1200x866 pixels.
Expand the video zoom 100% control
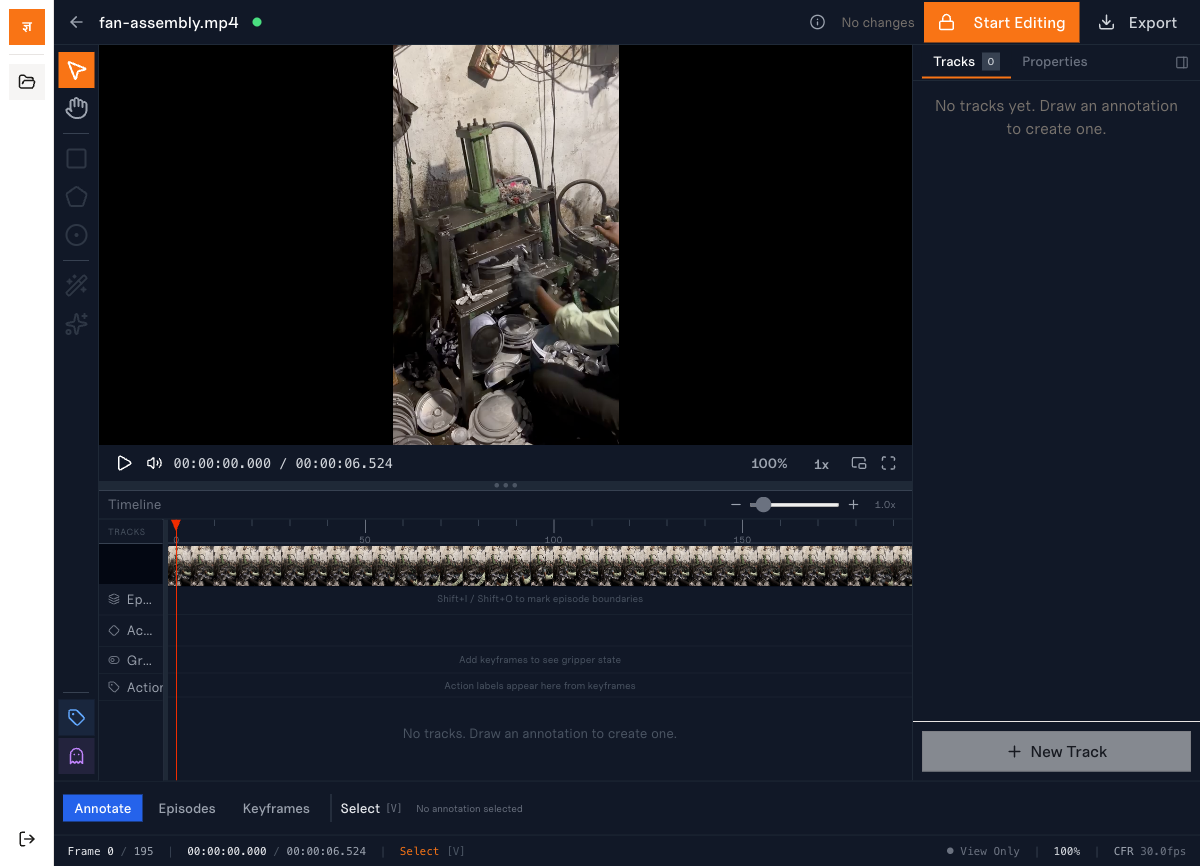[769, 463]
